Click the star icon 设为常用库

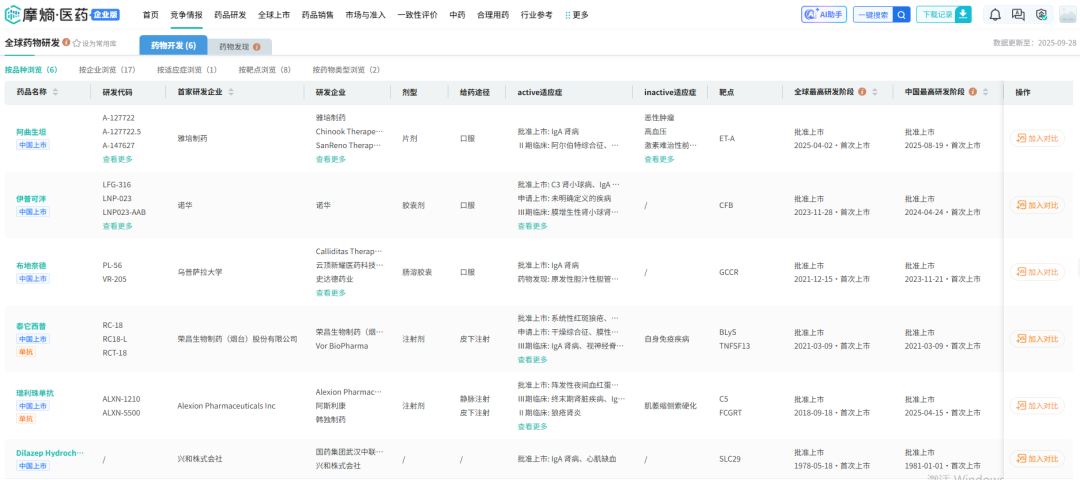pyautogui.click(x=76, y=44)
